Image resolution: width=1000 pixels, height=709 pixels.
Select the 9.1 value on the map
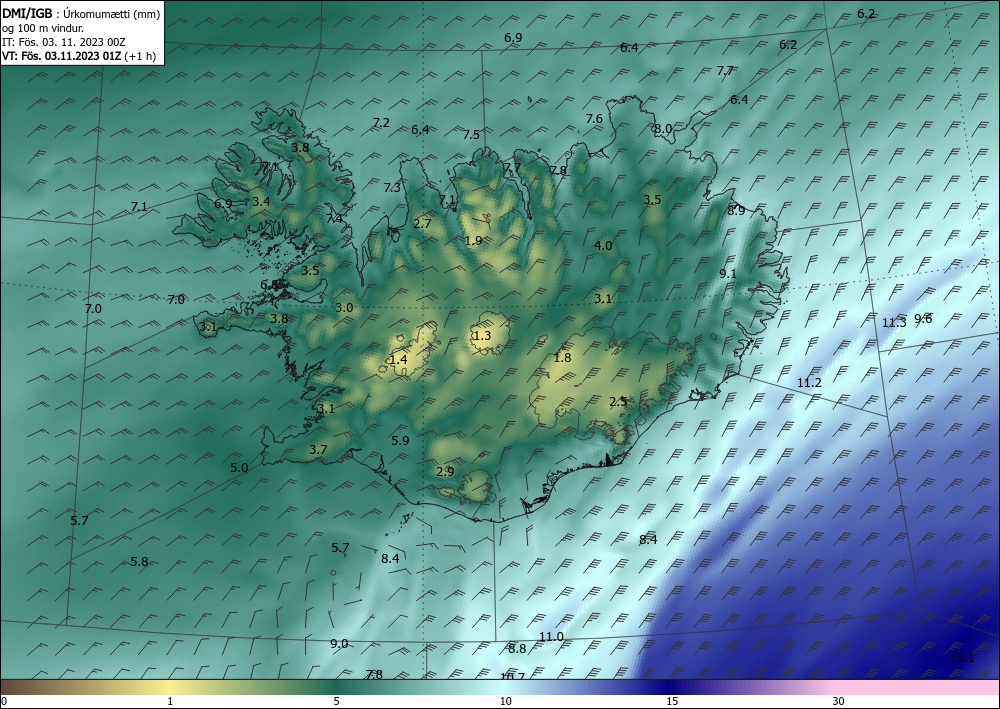pyautogui.click(x=728, y=274)
